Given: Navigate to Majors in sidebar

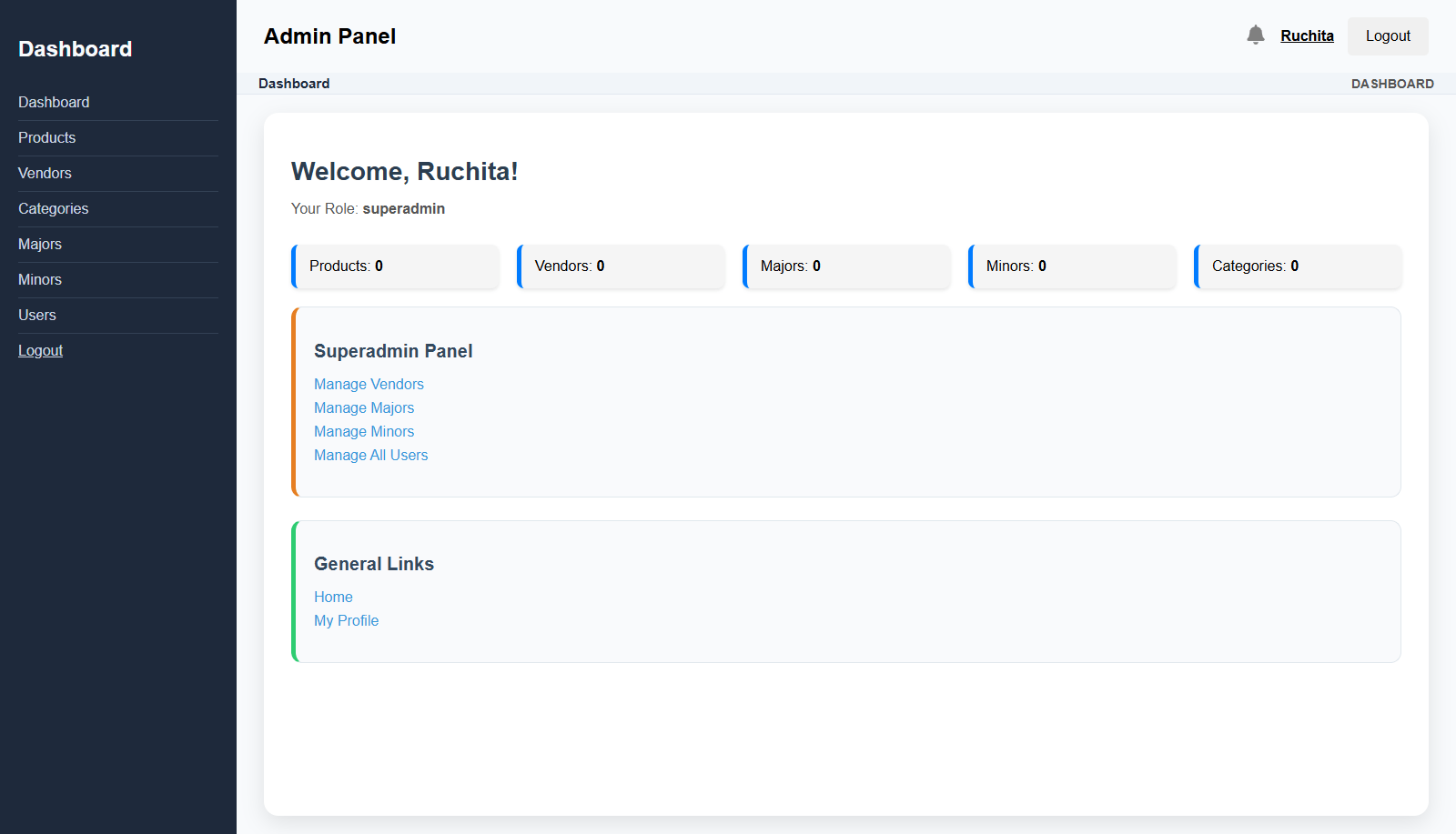Looking at the screenshot, I should (x=40, y=245).
